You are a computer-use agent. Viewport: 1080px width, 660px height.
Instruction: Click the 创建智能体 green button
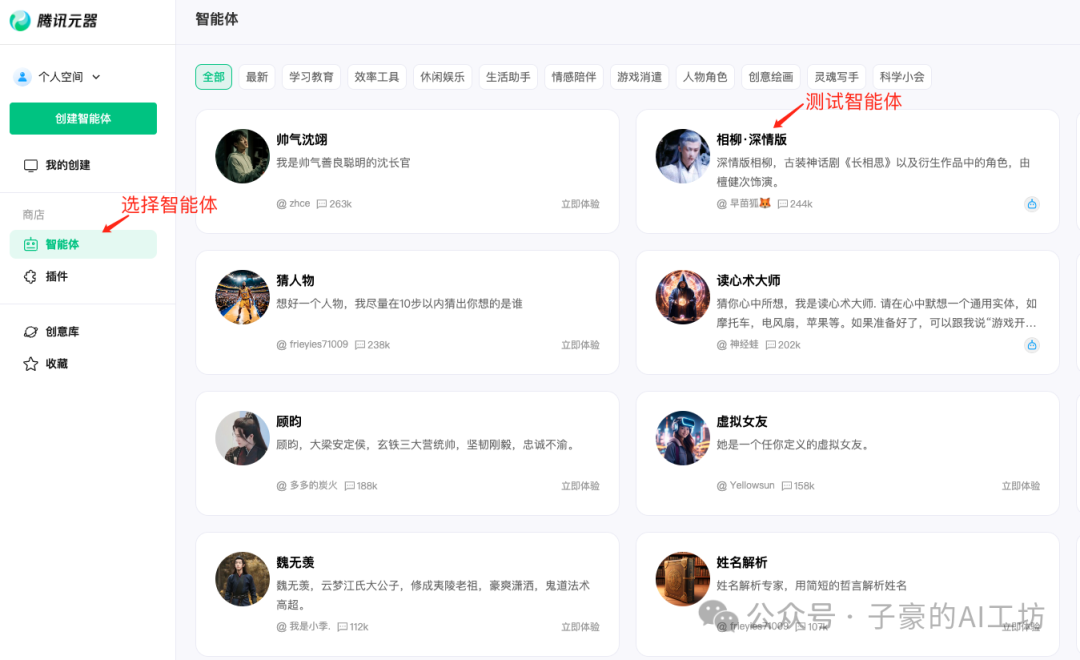pos(83,118)
